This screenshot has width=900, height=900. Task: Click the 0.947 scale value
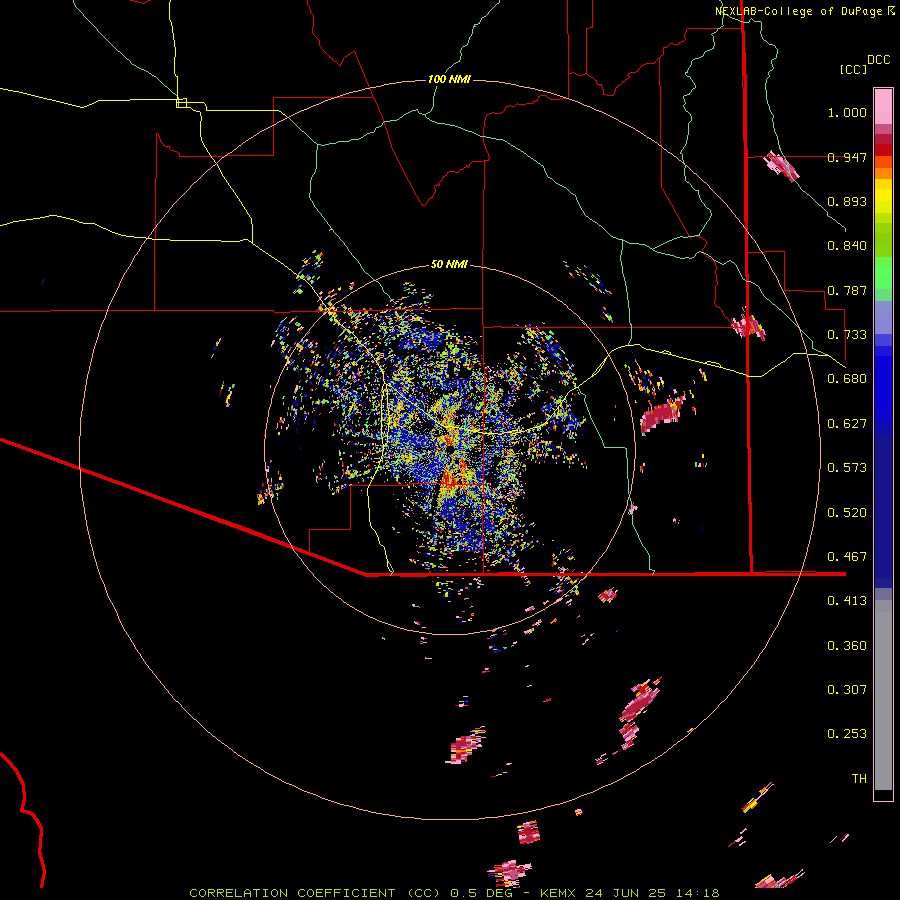pyautogui.click(x=847, y=157)
